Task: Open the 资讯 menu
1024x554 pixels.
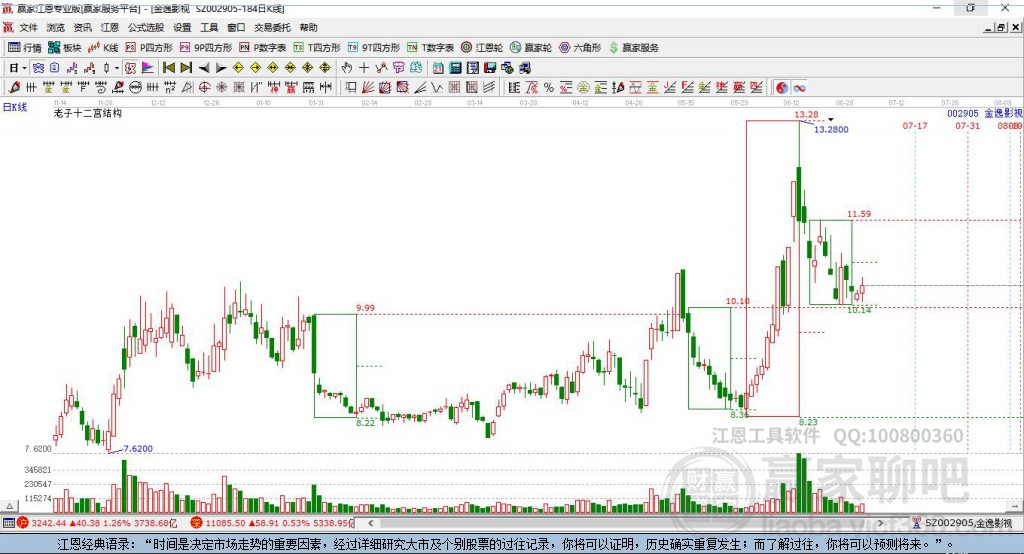Action: coord(82,27)
